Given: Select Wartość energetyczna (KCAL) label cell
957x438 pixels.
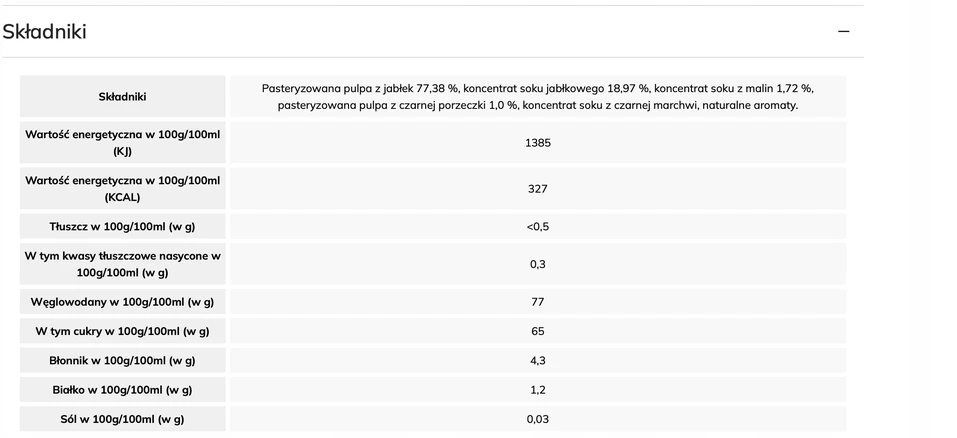Looking at the screenshot, I should (123, 188).
